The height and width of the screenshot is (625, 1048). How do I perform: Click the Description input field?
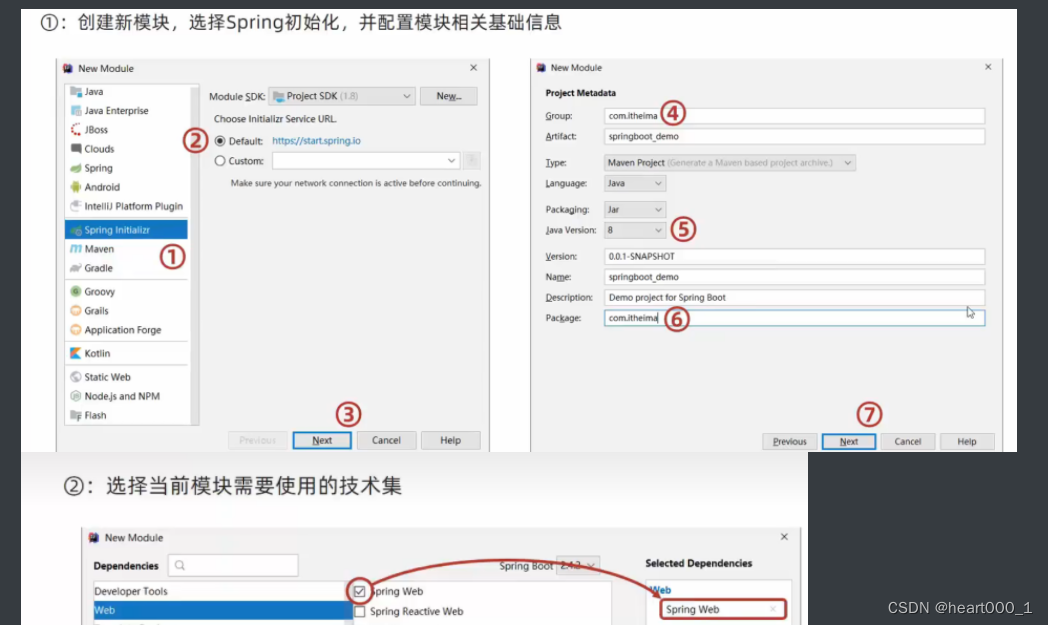coord(794,297)
